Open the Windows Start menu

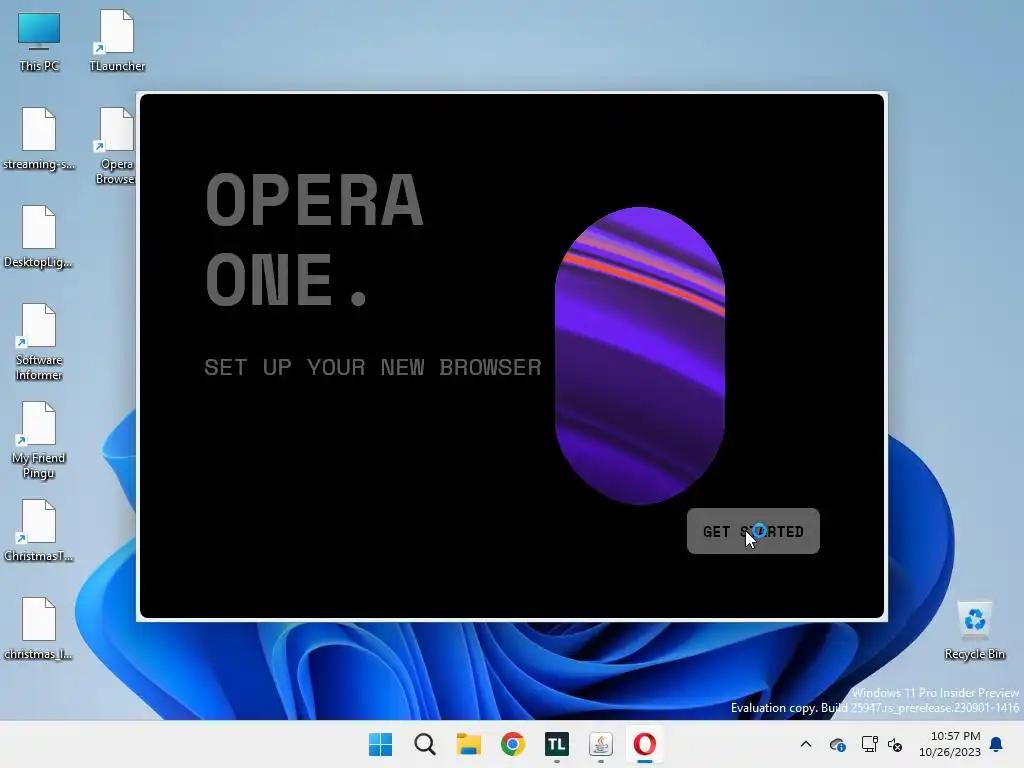[x=380, y=744]
